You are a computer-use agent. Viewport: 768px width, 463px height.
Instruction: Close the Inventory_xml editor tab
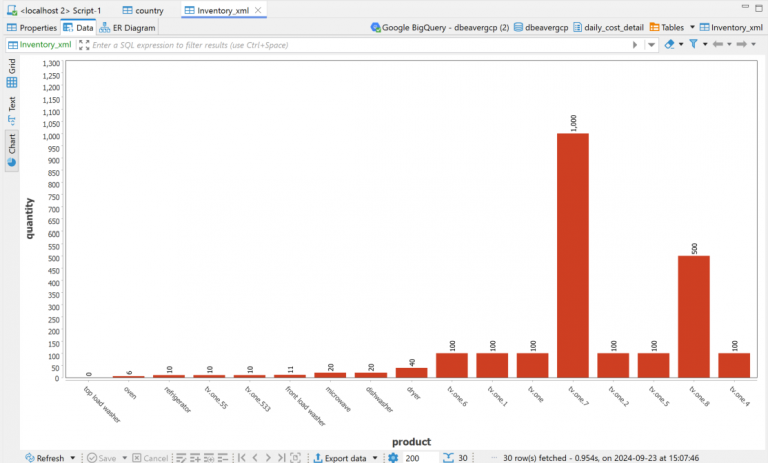pos(258,10)
